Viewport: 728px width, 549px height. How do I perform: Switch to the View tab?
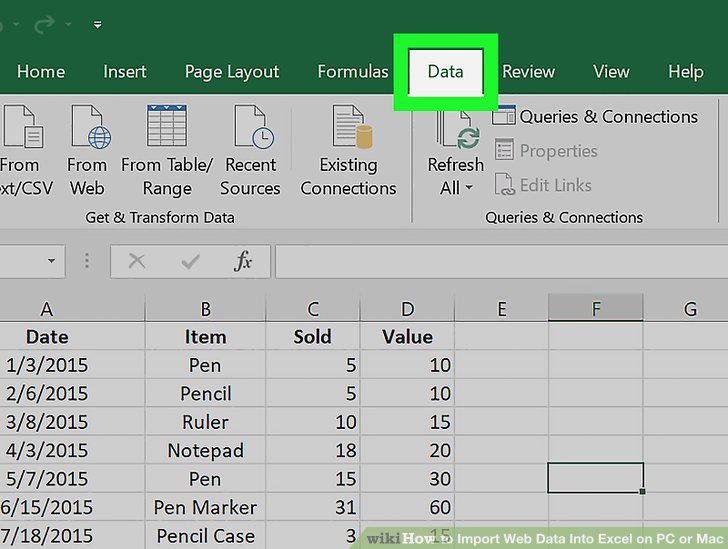tap(611, 72)
